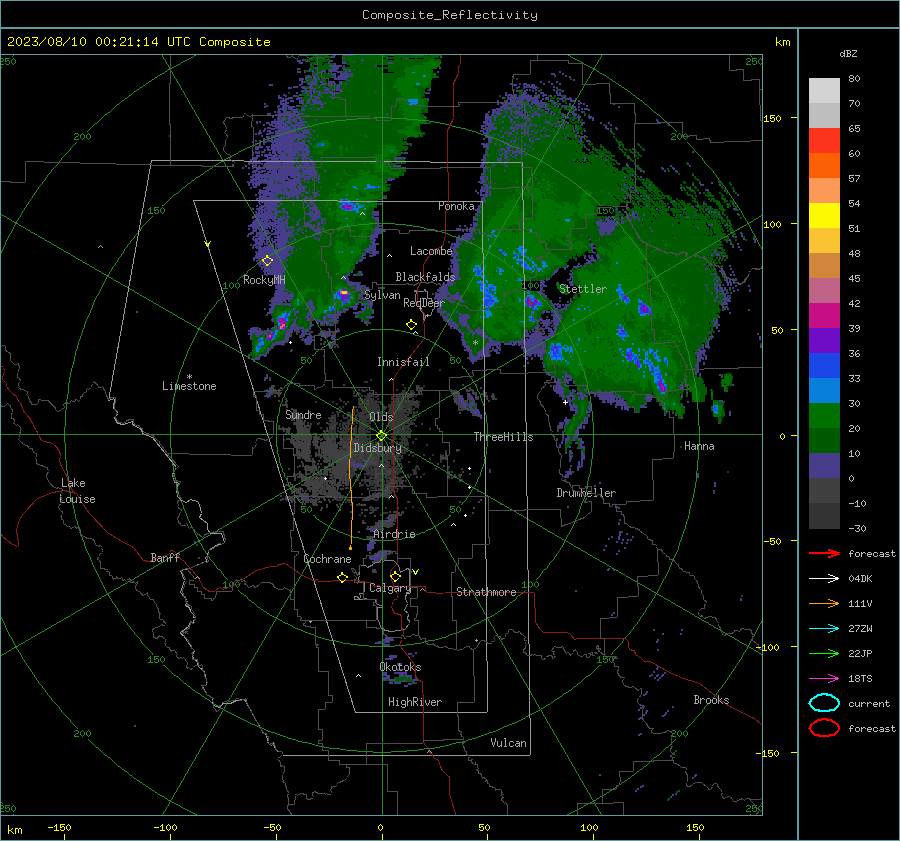Click the cyan 'current' ellipse legend icon

click(824, 703)
